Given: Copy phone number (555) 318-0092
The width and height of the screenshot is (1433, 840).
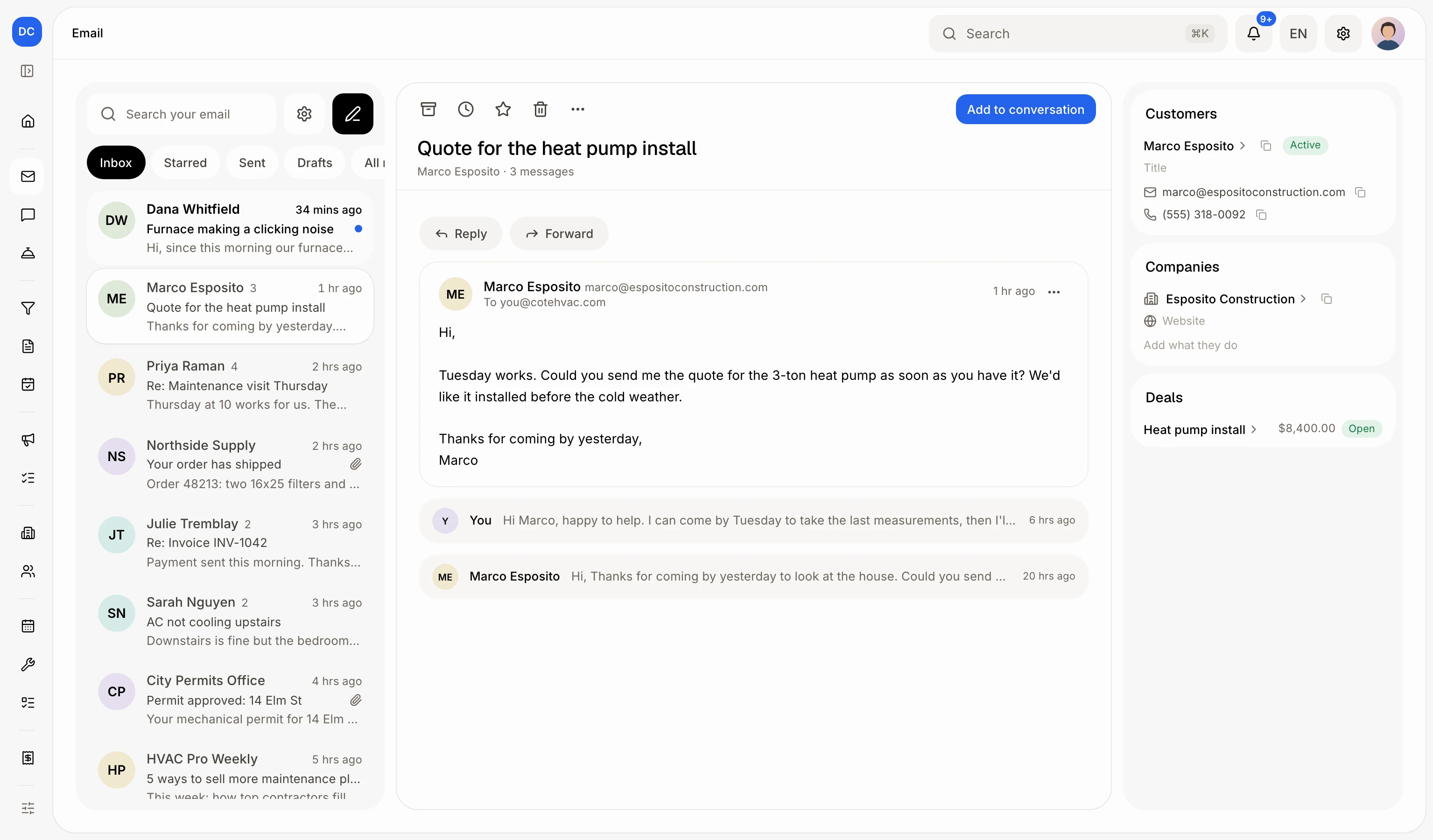Looking at the screenshot, I should pos(1261,215).
